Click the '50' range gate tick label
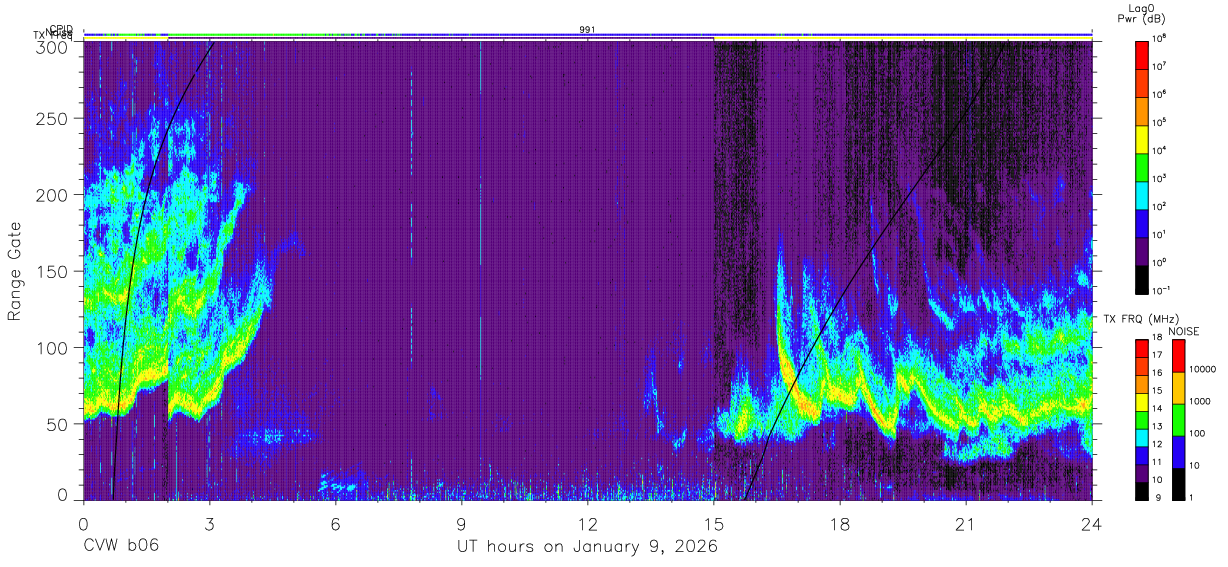The width and height of the screenshot is (1228, 567). coord(58,423)
